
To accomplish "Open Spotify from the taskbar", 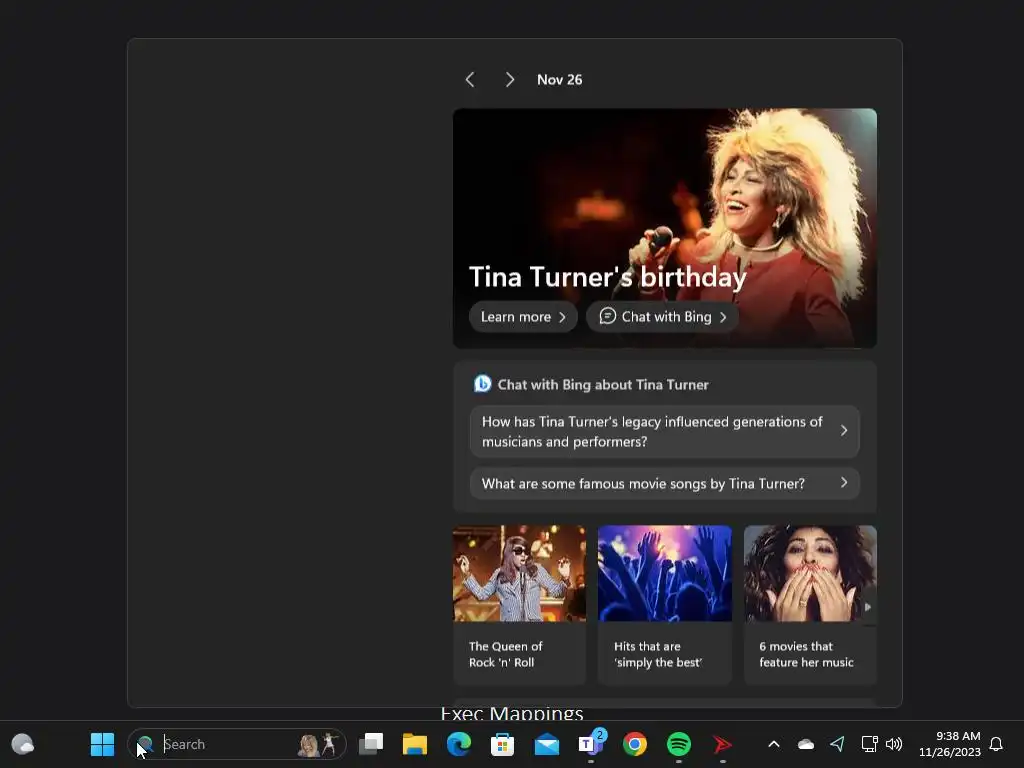I will tap(679, 744).
